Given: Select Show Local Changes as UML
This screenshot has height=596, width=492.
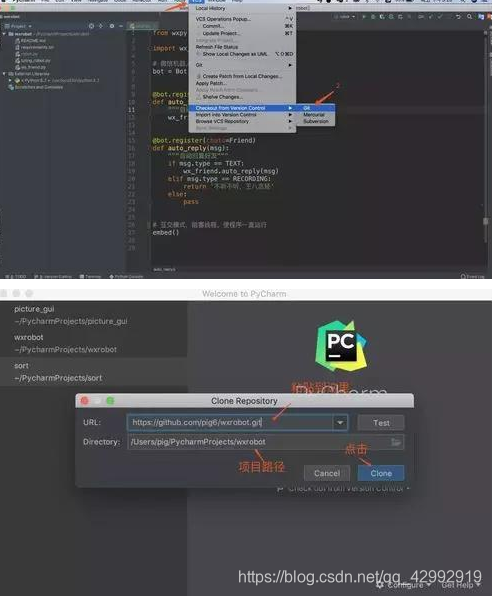Looking at the screenshot, I should pos(242,54).
